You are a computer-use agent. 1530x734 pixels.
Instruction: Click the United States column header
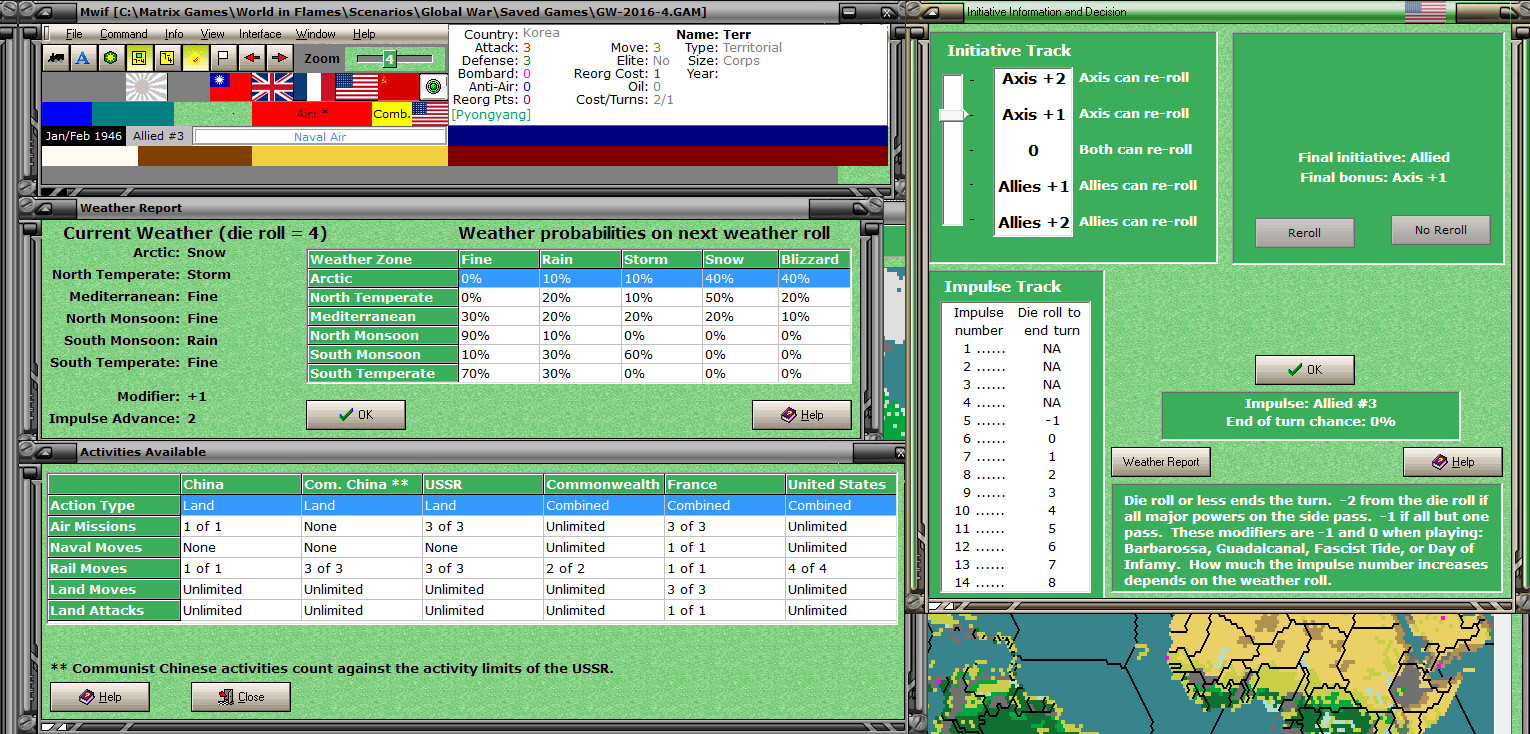[x=840, y=484]
